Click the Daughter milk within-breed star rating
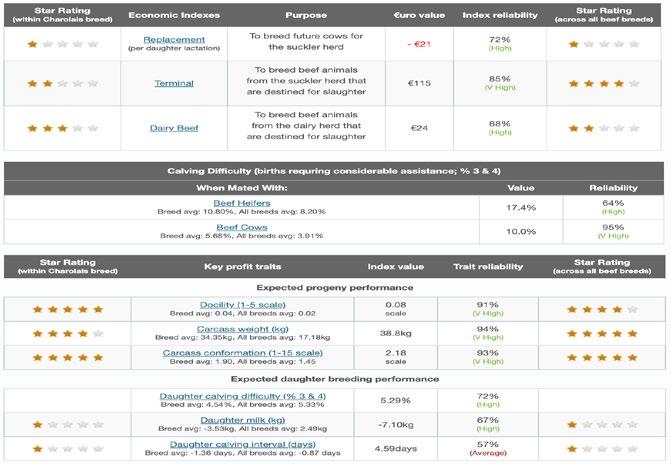 point(68,424)
